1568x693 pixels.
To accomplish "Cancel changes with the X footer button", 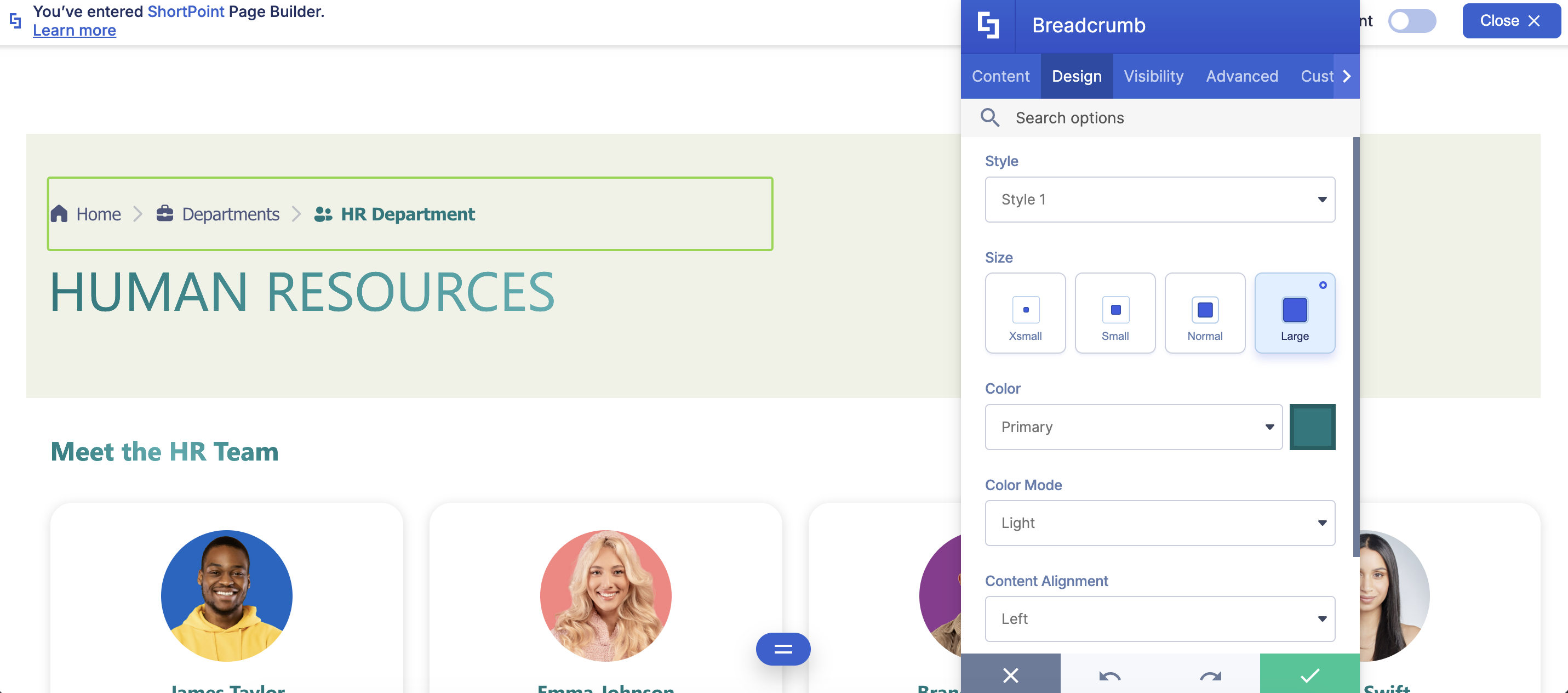I will [x=1010, y=675].
